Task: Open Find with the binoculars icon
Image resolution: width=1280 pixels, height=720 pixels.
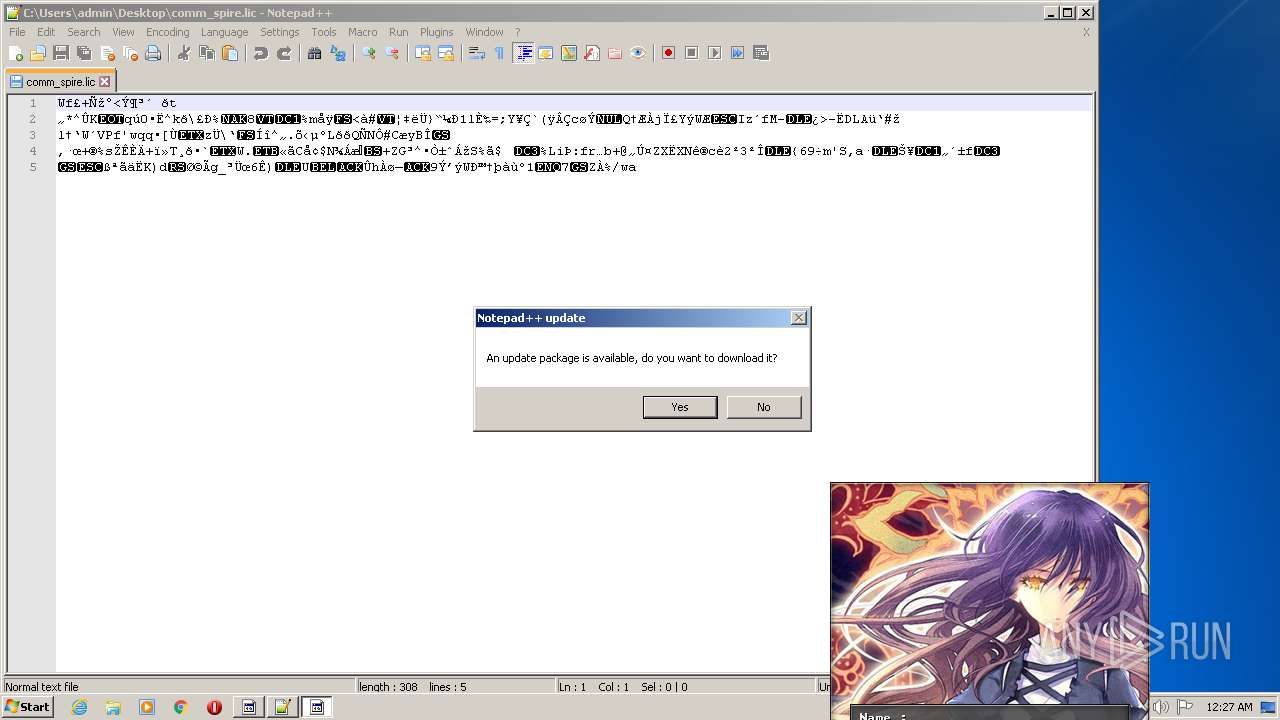Action: pos(315,53)
